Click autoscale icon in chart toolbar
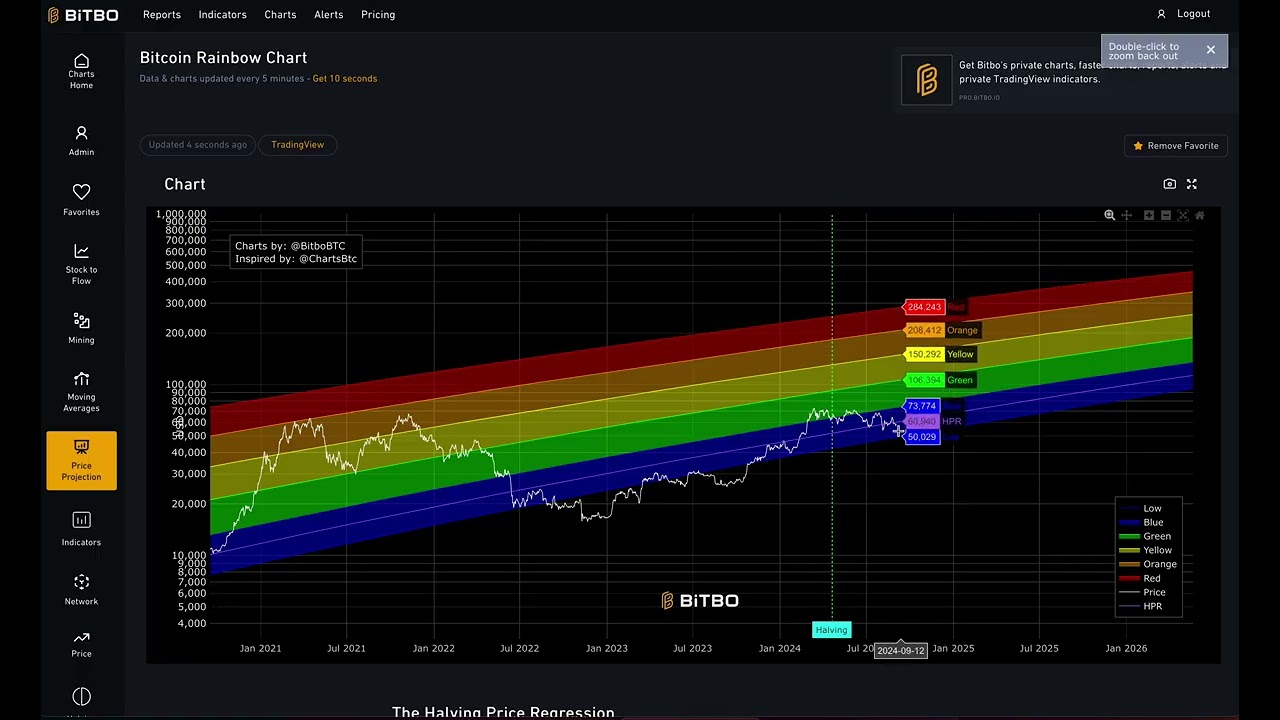Image resolution: width=1280 pixels, height=720 pixels. [1183, 215]
